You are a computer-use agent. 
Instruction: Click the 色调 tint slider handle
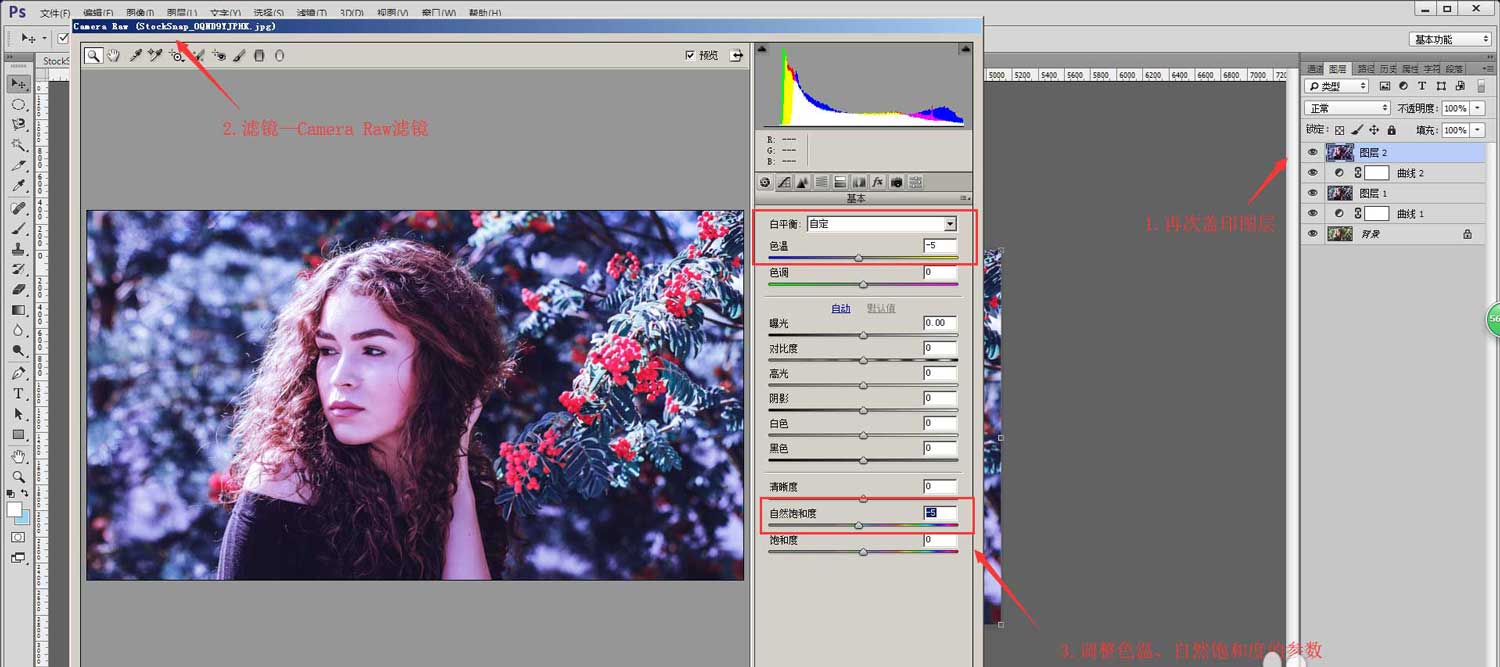[863, 285]
